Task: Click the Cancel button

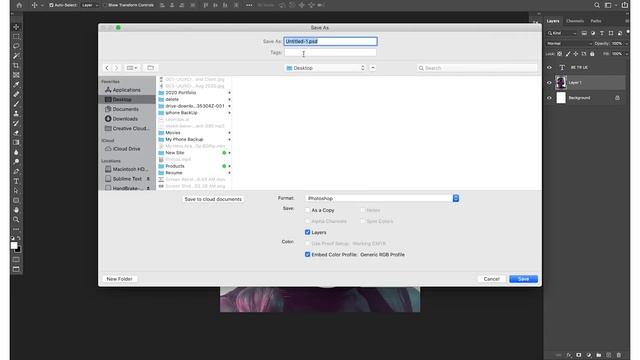Action: click(x=491, y=279)
